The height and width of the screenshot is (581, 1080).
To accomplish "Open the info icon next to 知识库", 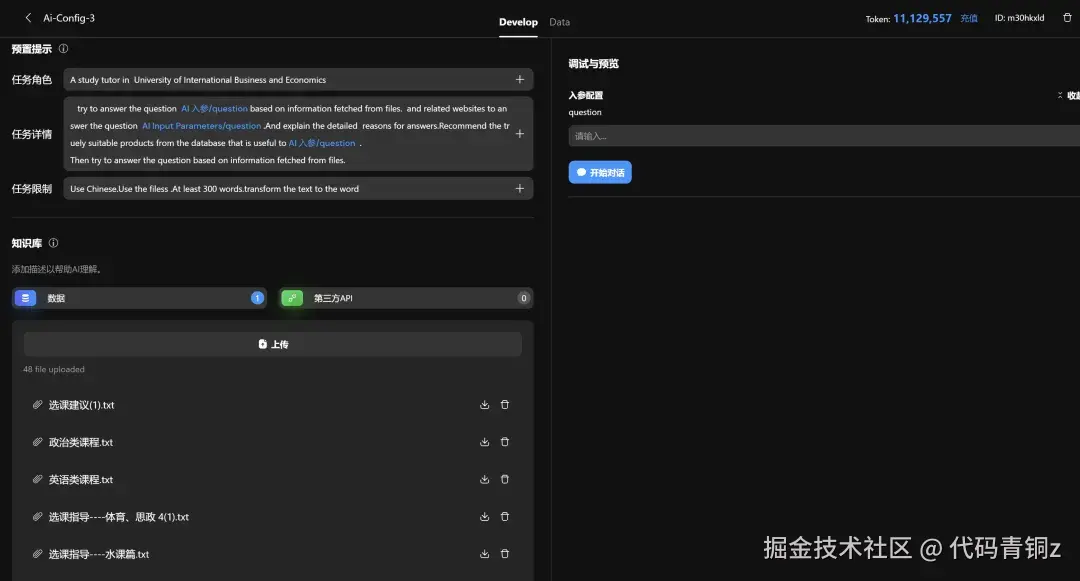I will 54,243.
